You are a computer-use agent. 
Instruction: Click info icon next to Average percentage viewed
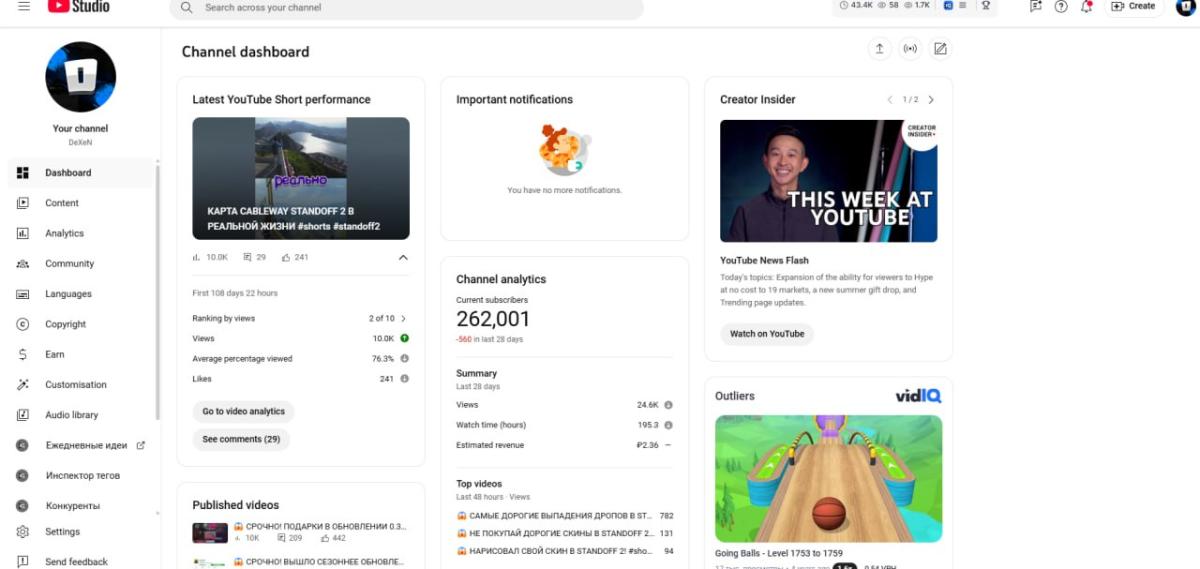click(x=405, y=358)
